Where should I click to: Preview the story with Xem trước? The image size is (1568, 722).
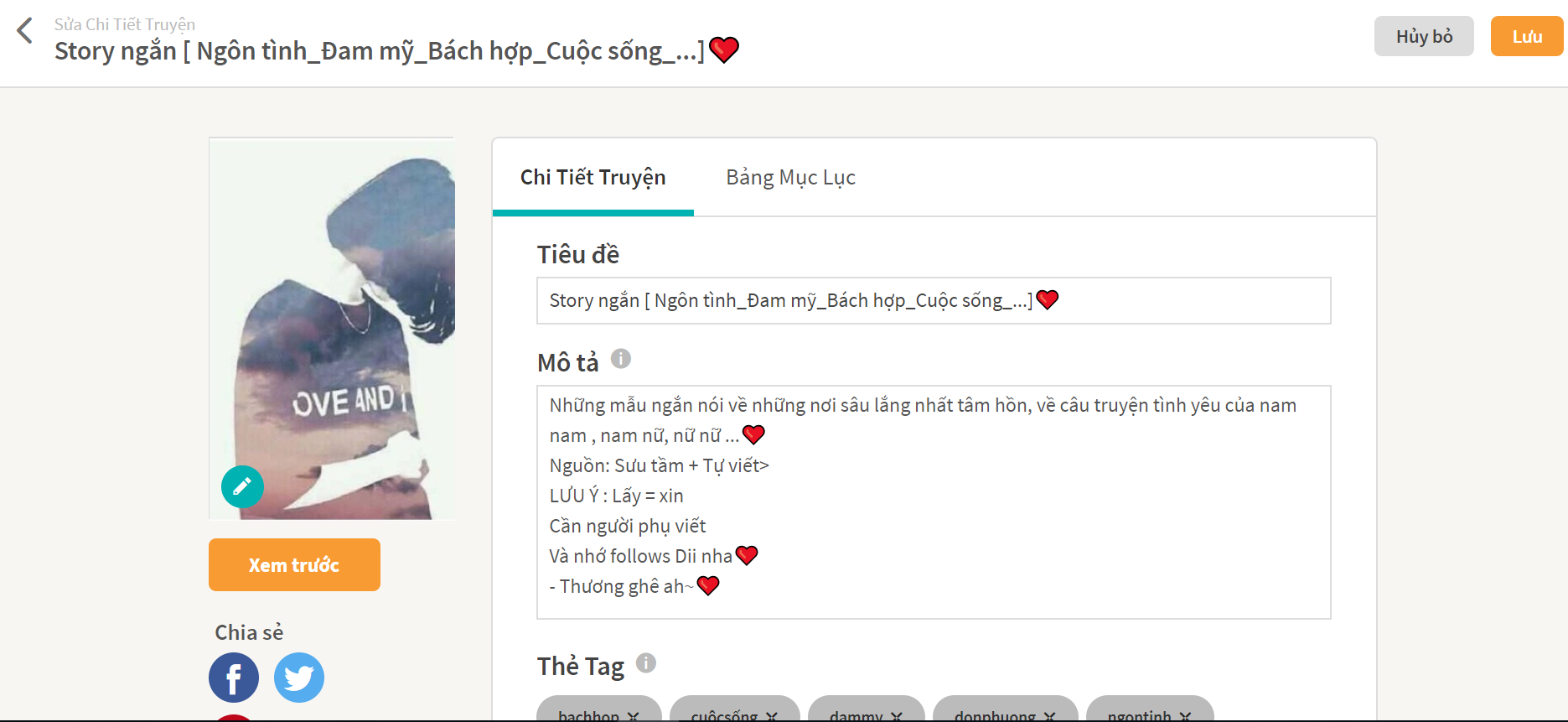tap(294, 565)
